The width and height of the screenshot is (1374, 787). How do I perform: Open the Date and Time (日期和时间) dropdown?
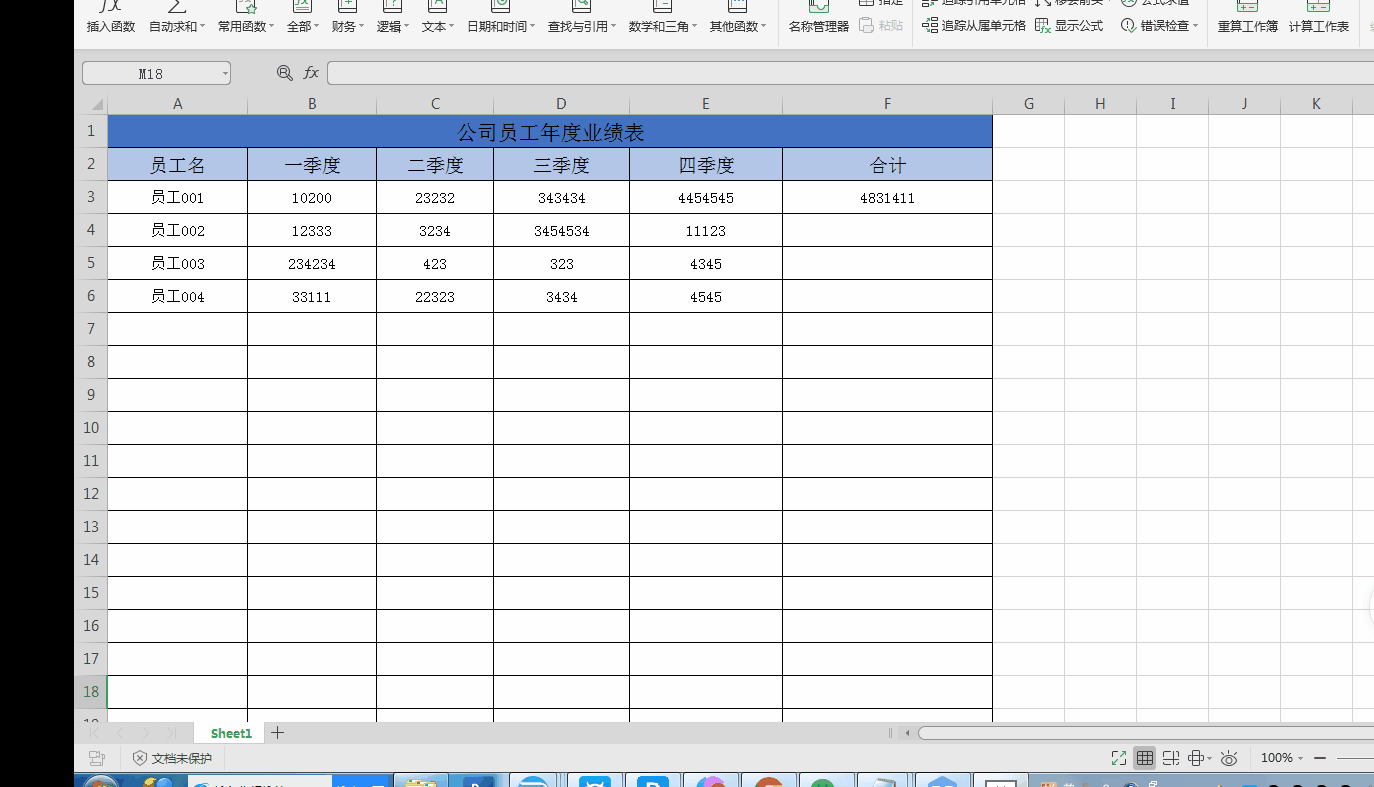coord(501,18)
